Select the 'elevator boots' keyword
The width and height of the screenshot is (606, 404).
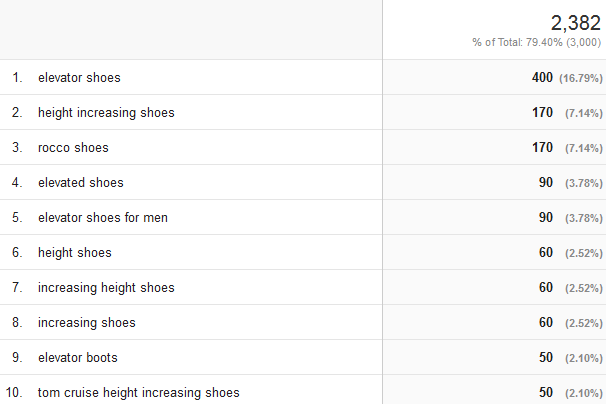coord(78,357)
